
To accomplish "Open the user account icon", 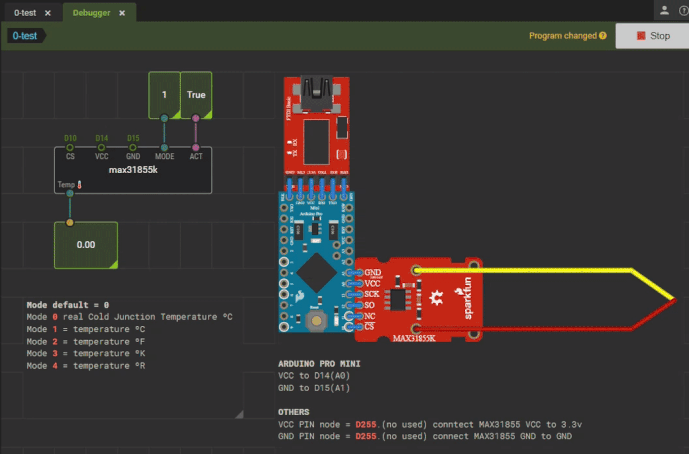I will click(x=664, y=10).
